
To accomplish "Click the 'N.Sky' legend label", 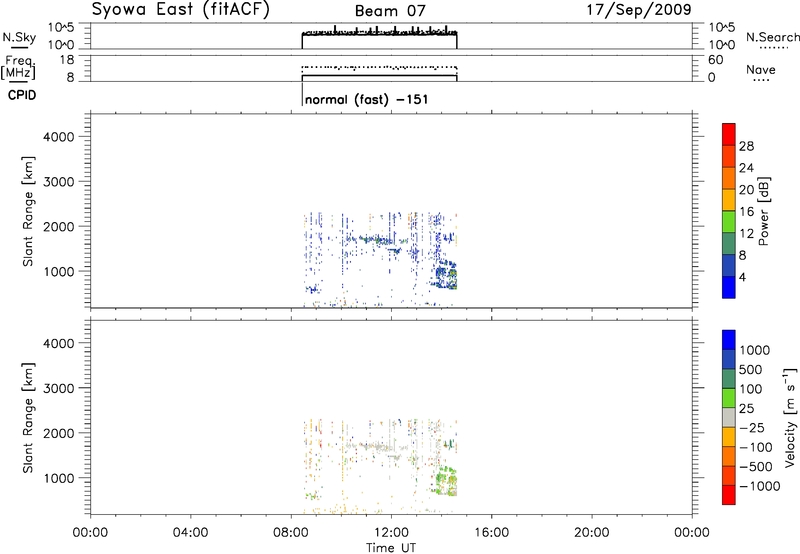I will pos(19,37).
